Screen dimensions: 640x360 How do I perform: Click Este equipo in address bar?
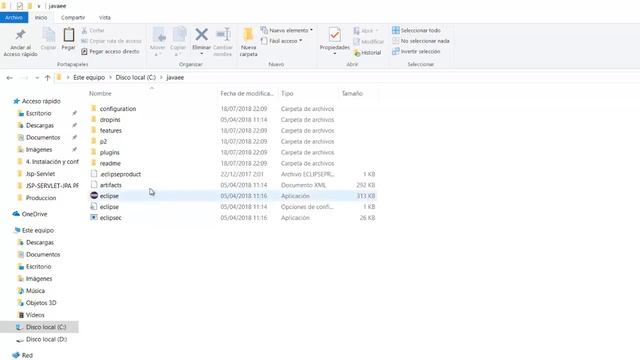pos(89,77)
